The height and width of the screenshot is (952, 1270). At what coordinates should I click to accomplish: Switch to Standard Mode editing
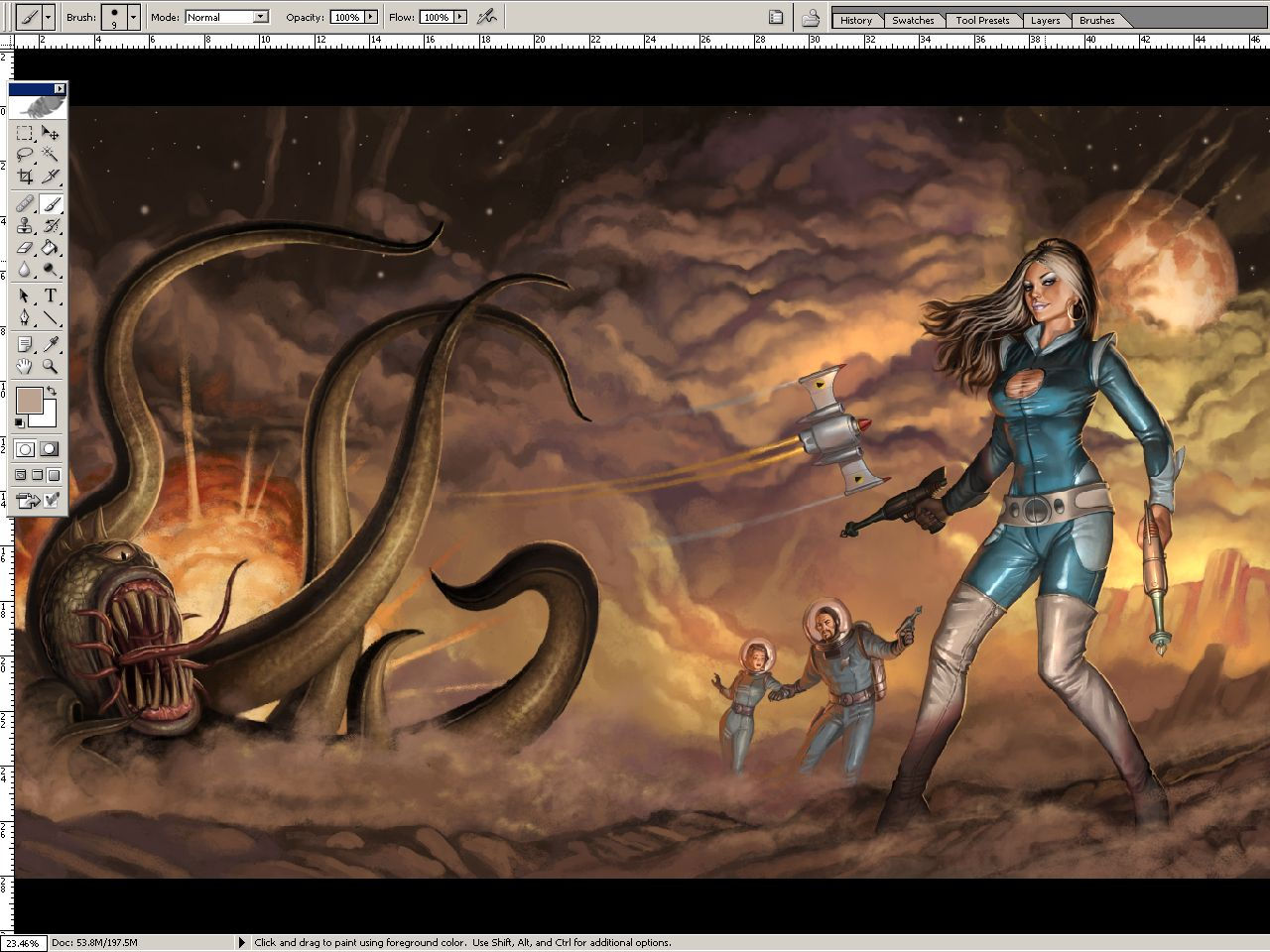[x=26, y=449]
